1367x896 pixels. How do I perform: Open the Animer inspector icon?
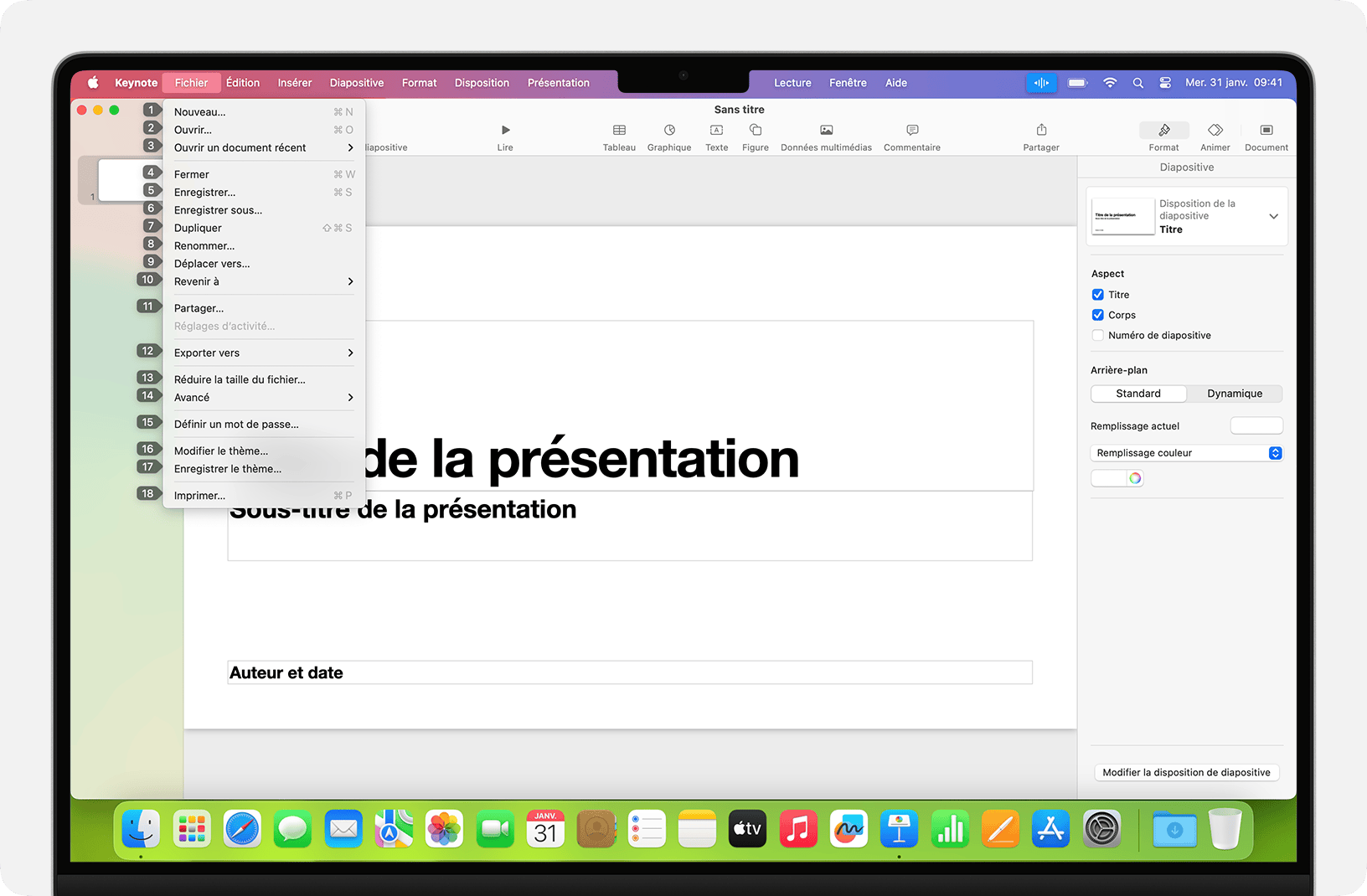click(1215, 130)
